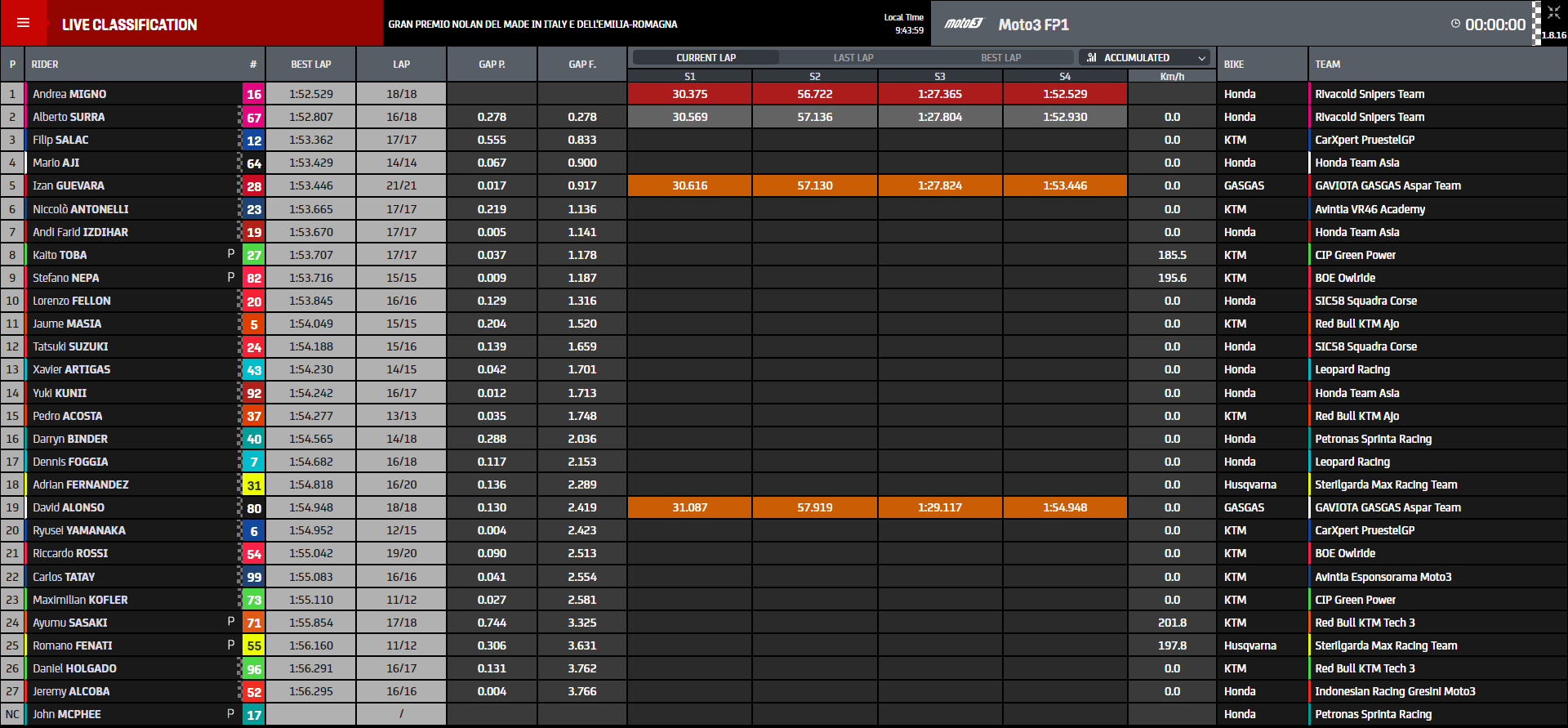Image resolution: width=1568 pixels, height=728 pixels.
Task: Click the LIVE CLASSIFICATION title
Action: click(129, 25)
